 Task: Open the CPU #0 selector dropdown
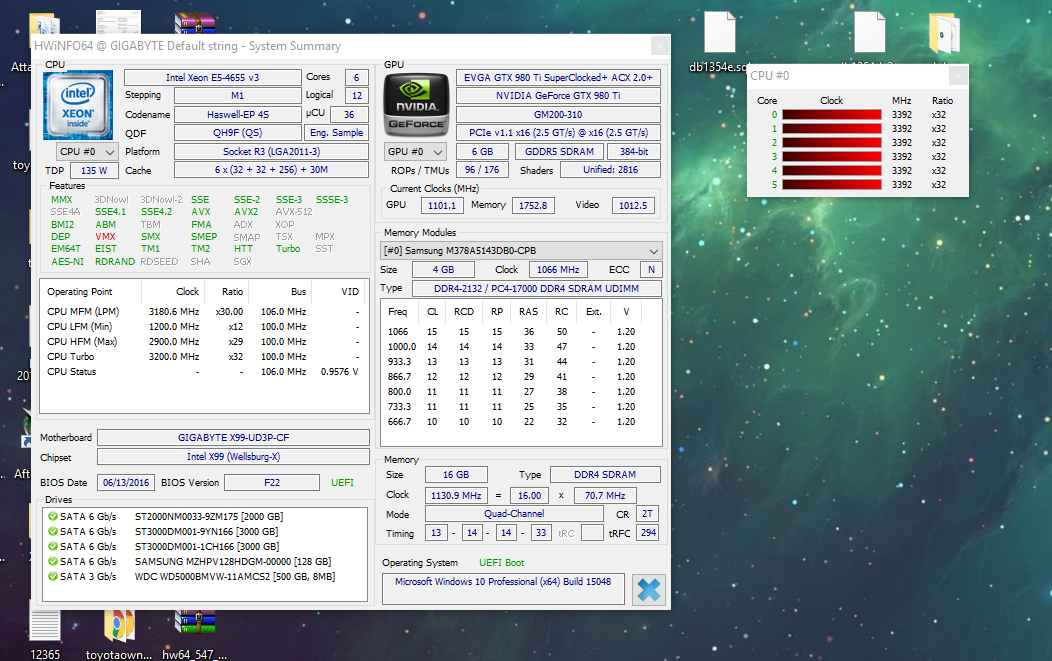pyautogui.click(x=87, y=152)
